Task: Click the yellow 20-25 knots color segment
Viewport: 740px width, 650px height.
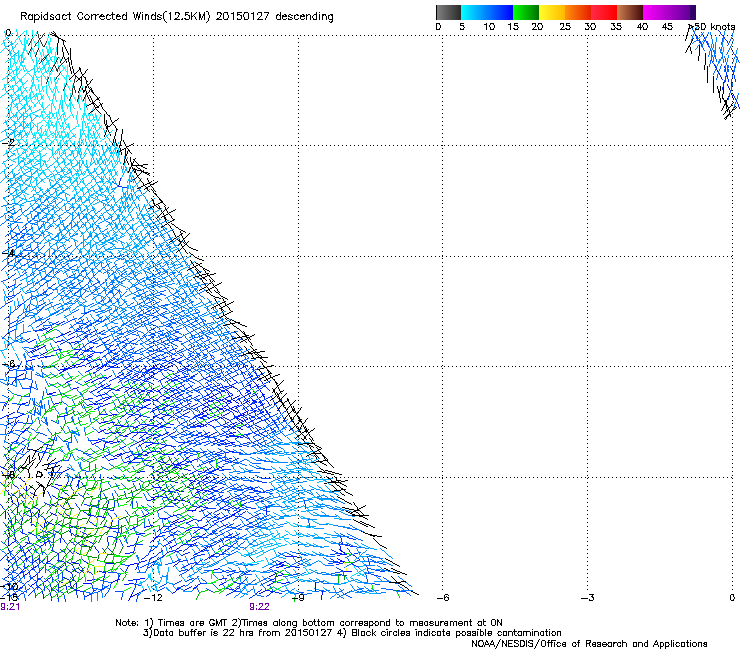Action: click(x=552, y=12)
